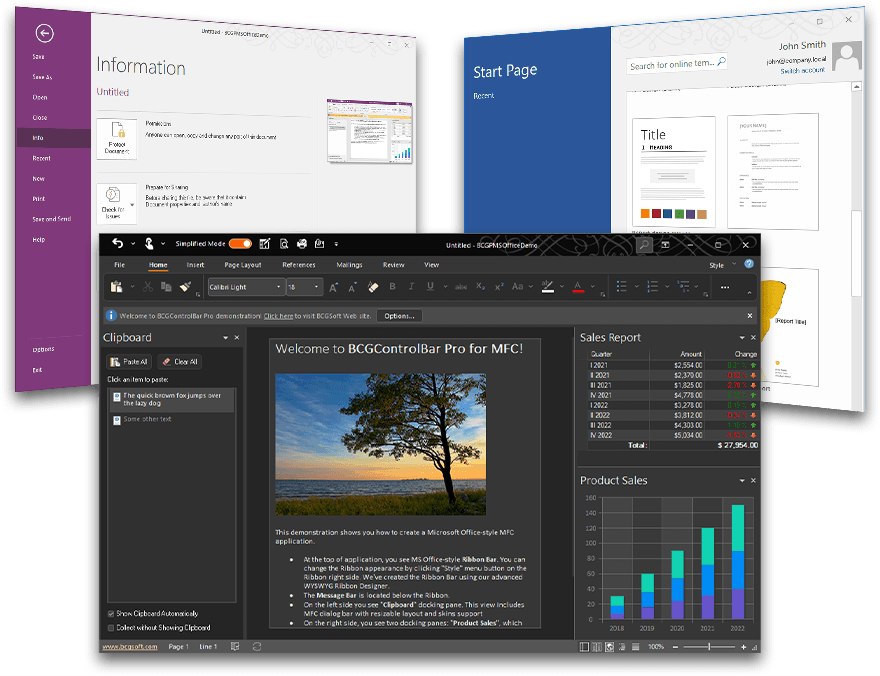This screenshot has width=880, height=676.
Task: Click the search magnifier in title bar
Action: [644, 245]
